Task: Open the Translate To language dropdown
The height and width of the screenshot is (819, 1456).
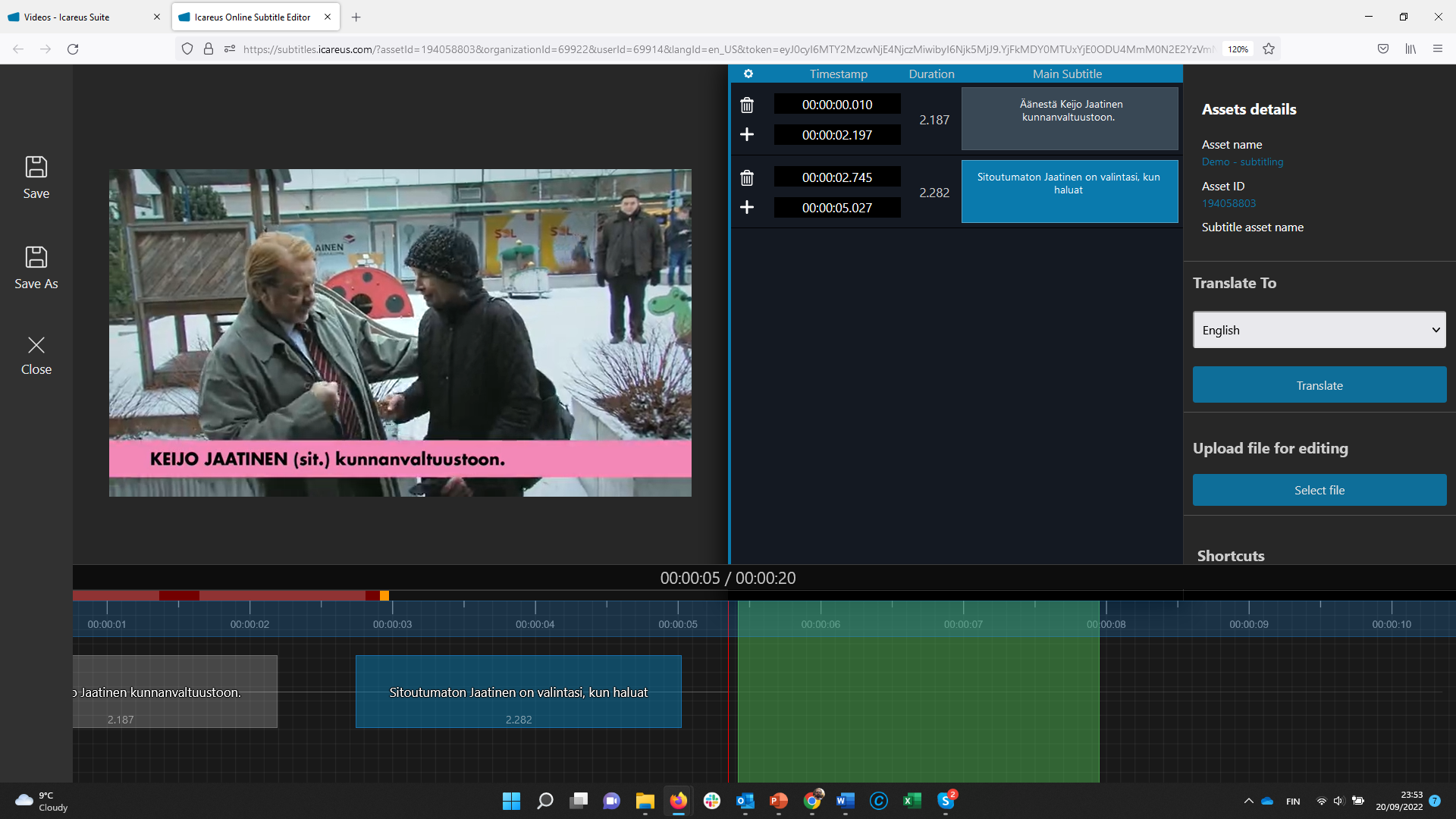Action: (1319, 330)
